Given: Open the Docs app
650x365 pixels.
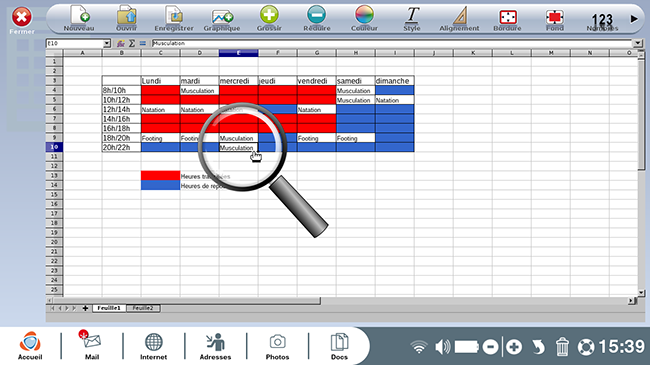Looking at the screenshot, I should [339, 346].
